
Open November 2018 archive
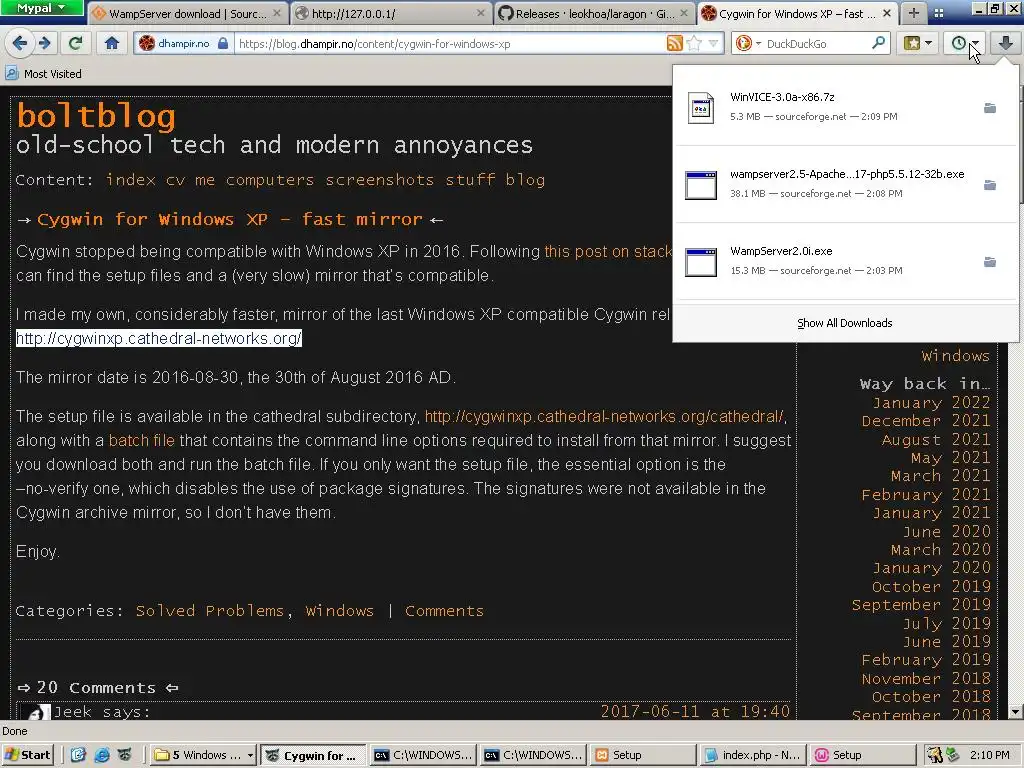click(926, 679)
